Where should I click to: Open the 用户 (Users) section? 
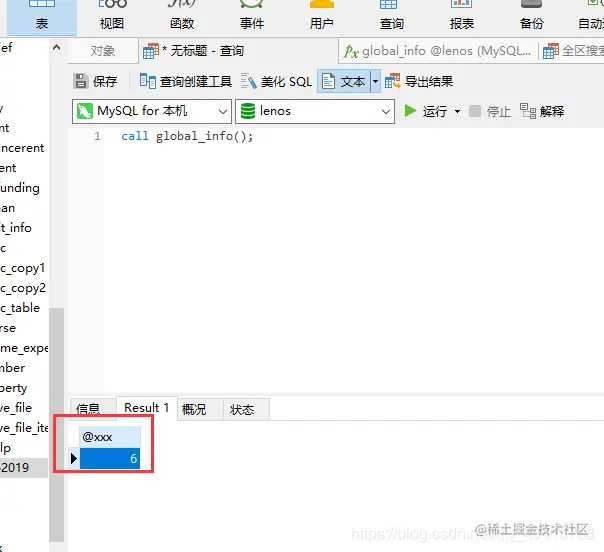coord(322,17)
